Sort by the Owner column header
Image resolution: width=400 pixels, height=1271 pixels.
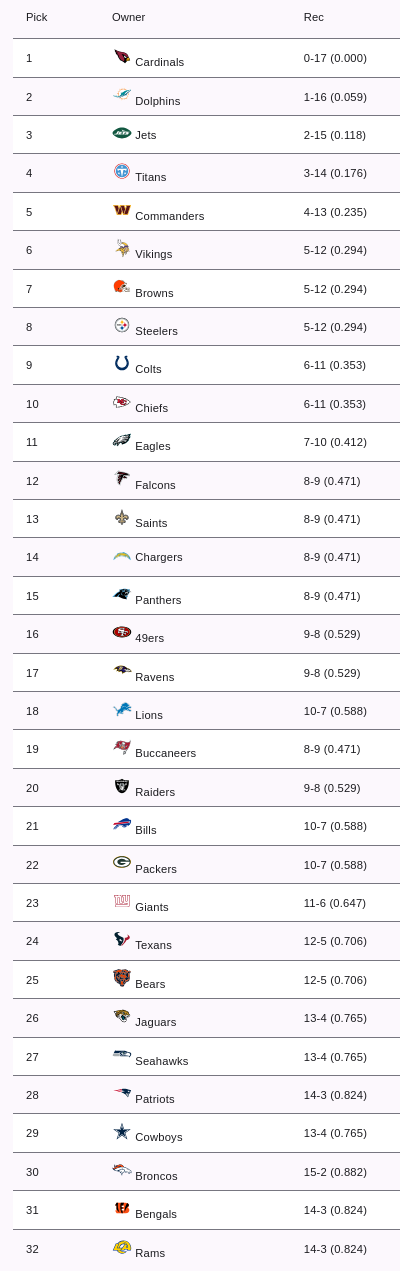click(128, 17)
